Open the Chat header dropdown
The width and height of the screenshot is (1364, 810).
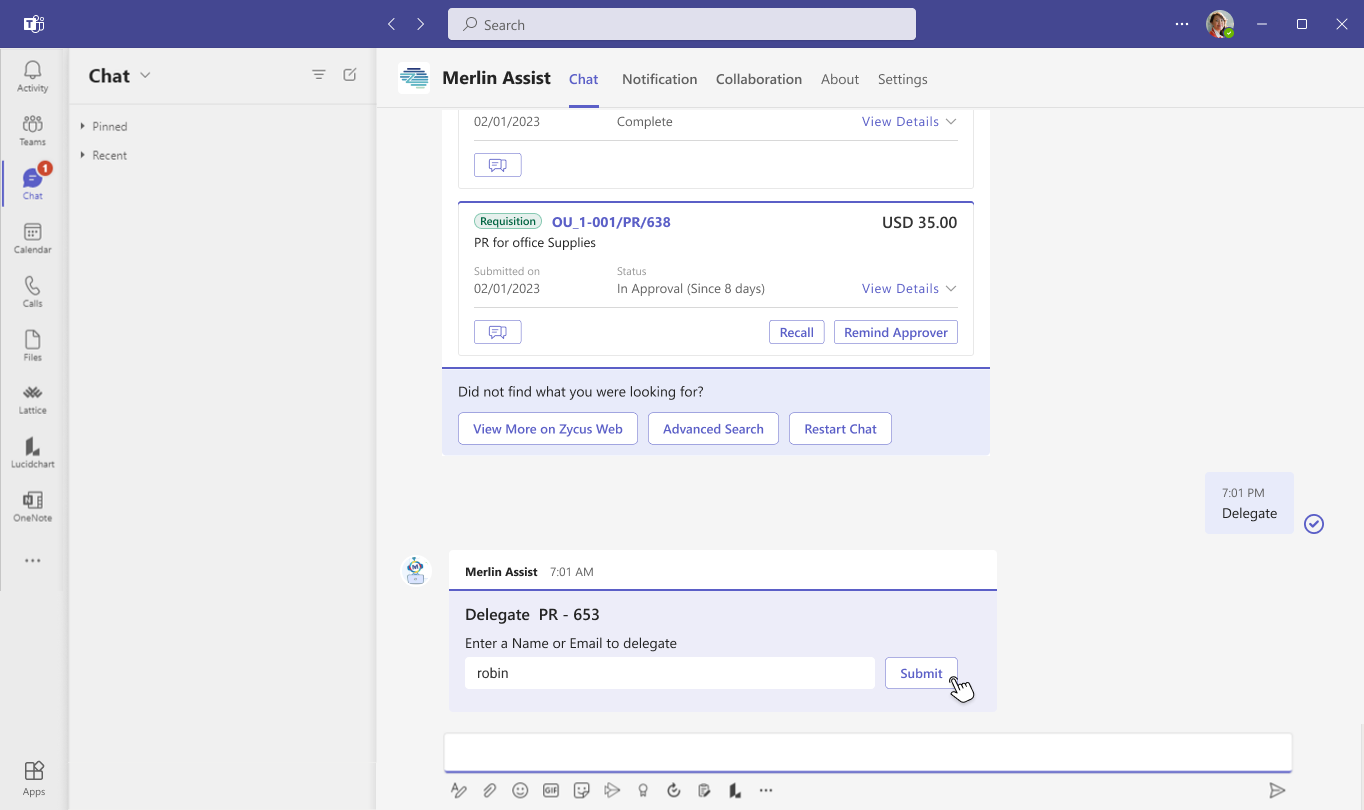click(x=145, y=75)
